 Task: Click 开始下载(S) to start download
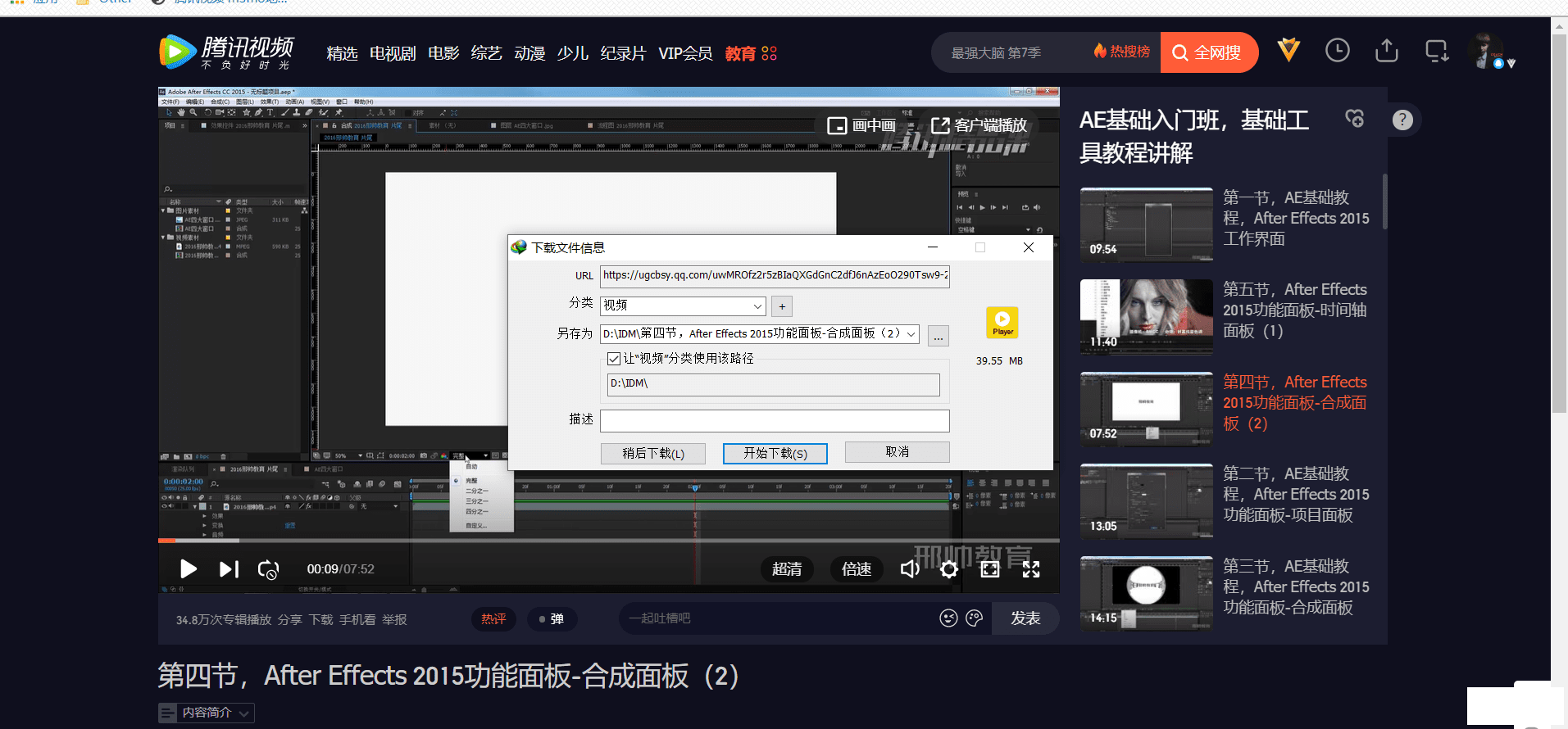(775, 453)
